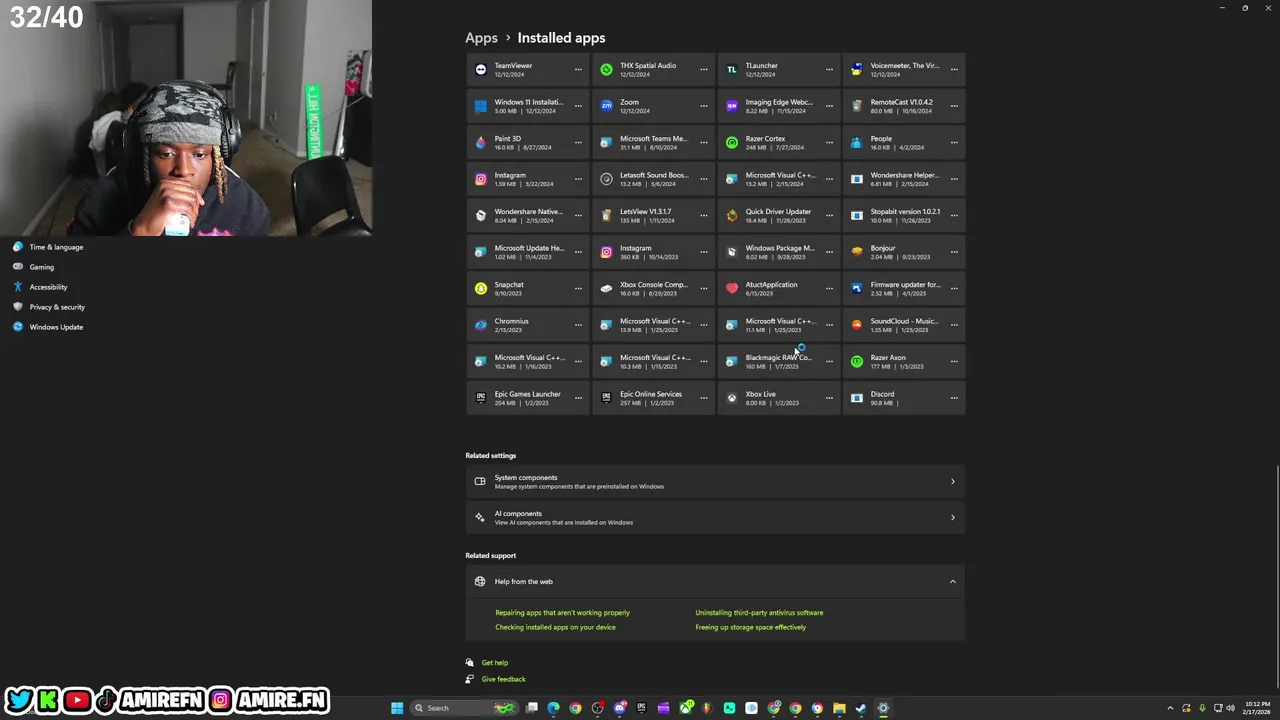Open Microsoft Edge from the taskbar
Viewport: 1280px width, 720px height.
click(x=553, y=708)
